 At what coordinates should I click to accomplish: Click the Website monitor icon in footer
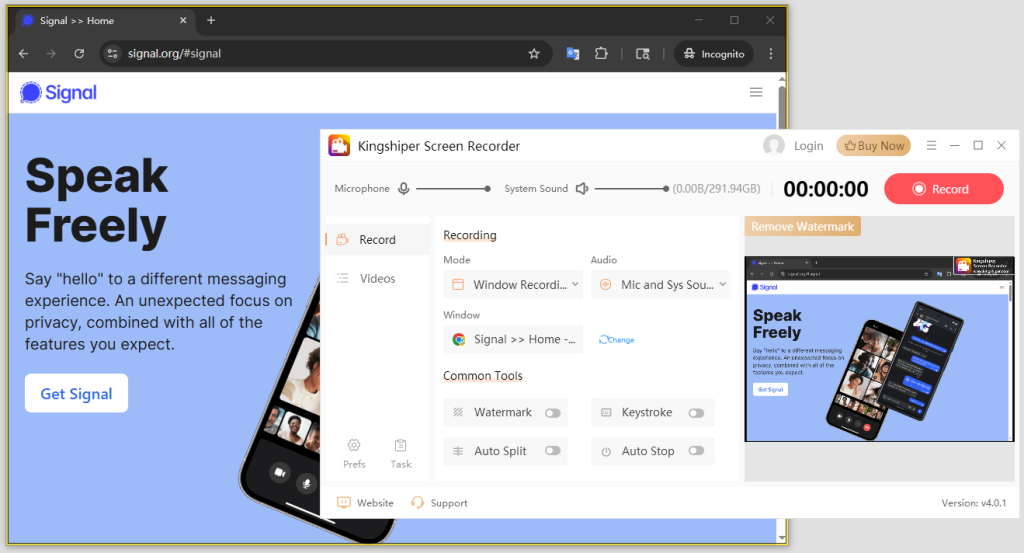pyautogui.click(x=344, y=502)
